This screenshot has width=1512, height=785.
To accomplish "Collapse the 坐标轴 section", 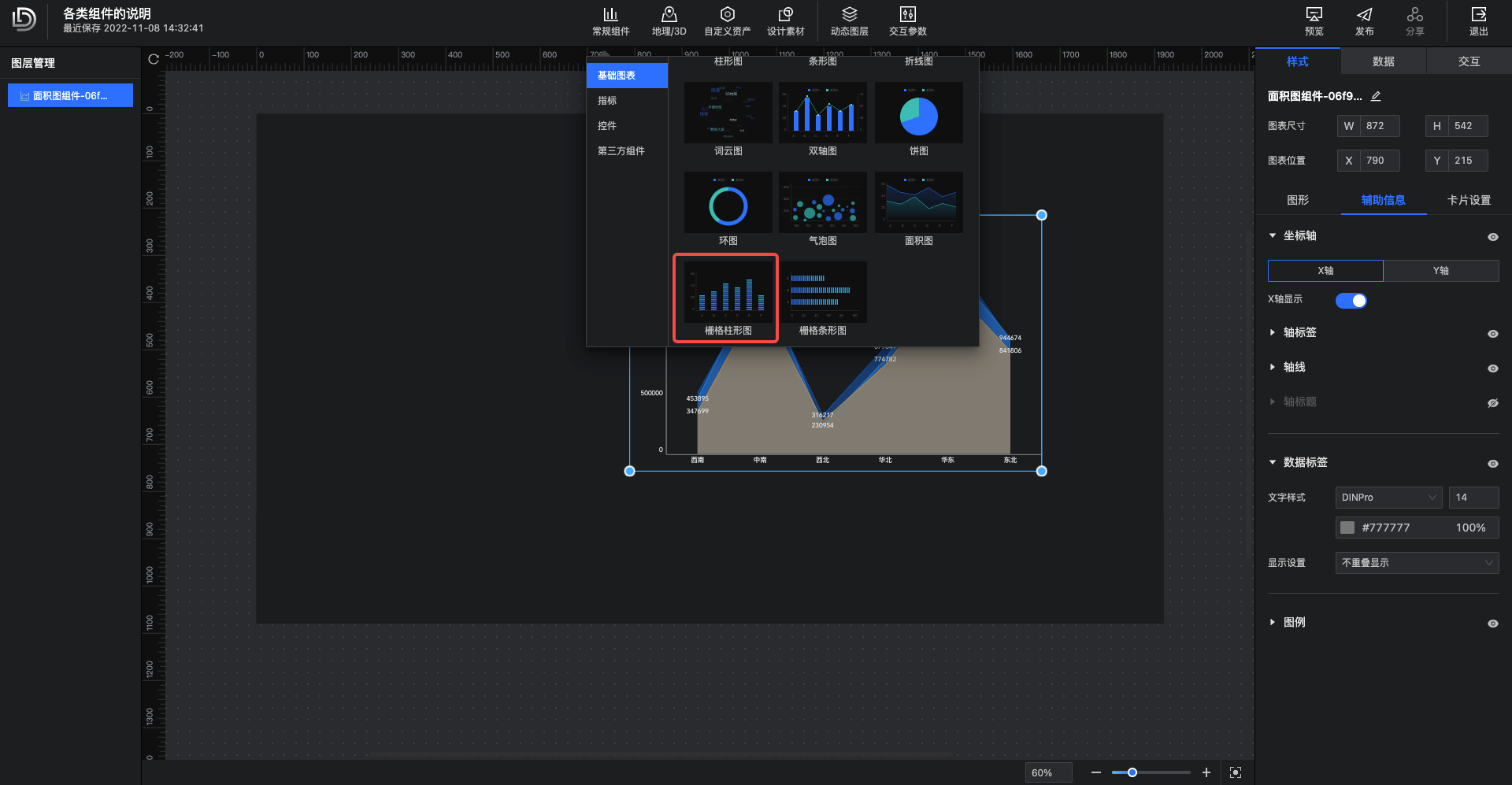I will click(1272, 235).
